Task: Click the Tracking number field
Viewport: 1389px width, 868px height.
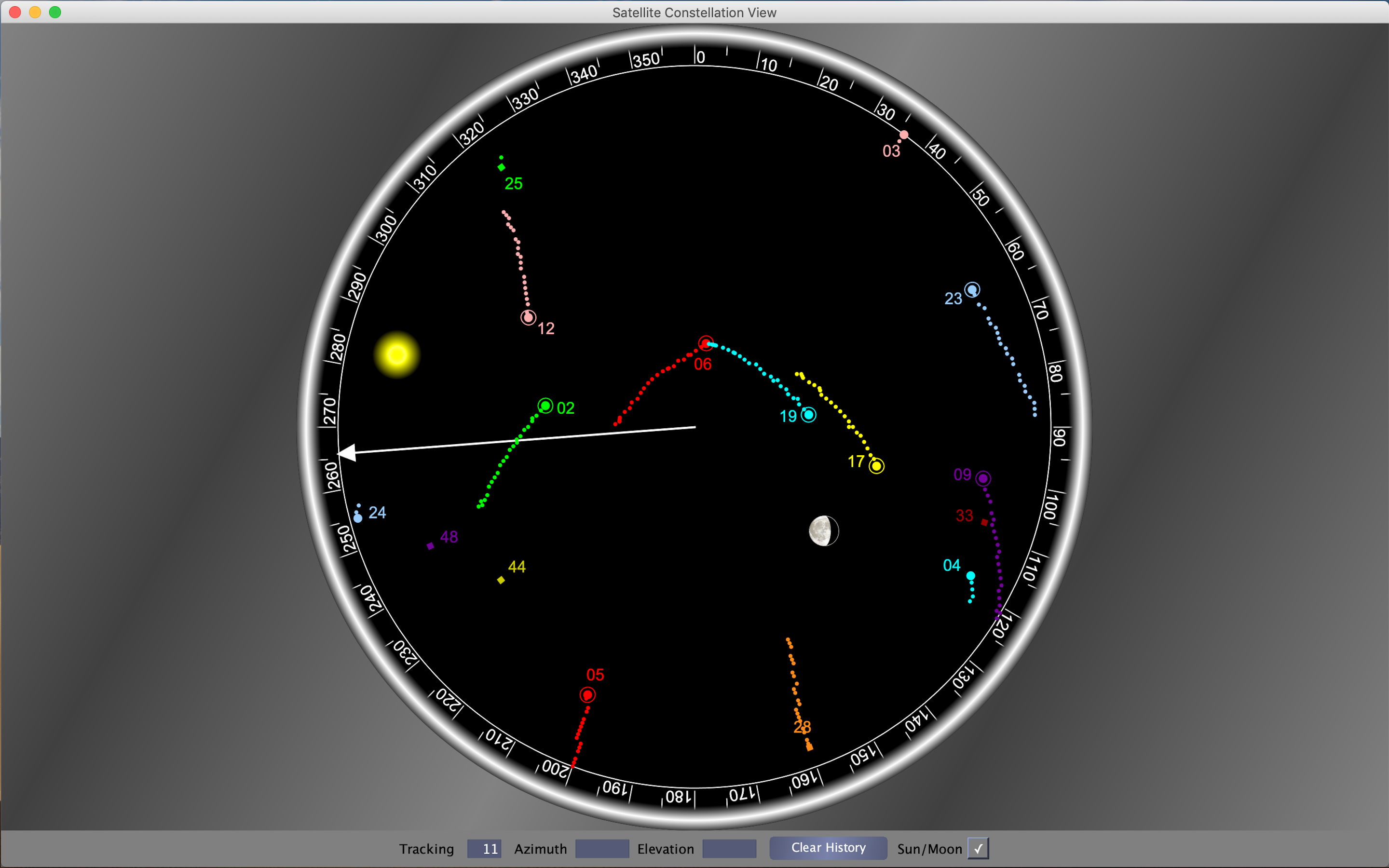Action: click(x=484, y=849)
